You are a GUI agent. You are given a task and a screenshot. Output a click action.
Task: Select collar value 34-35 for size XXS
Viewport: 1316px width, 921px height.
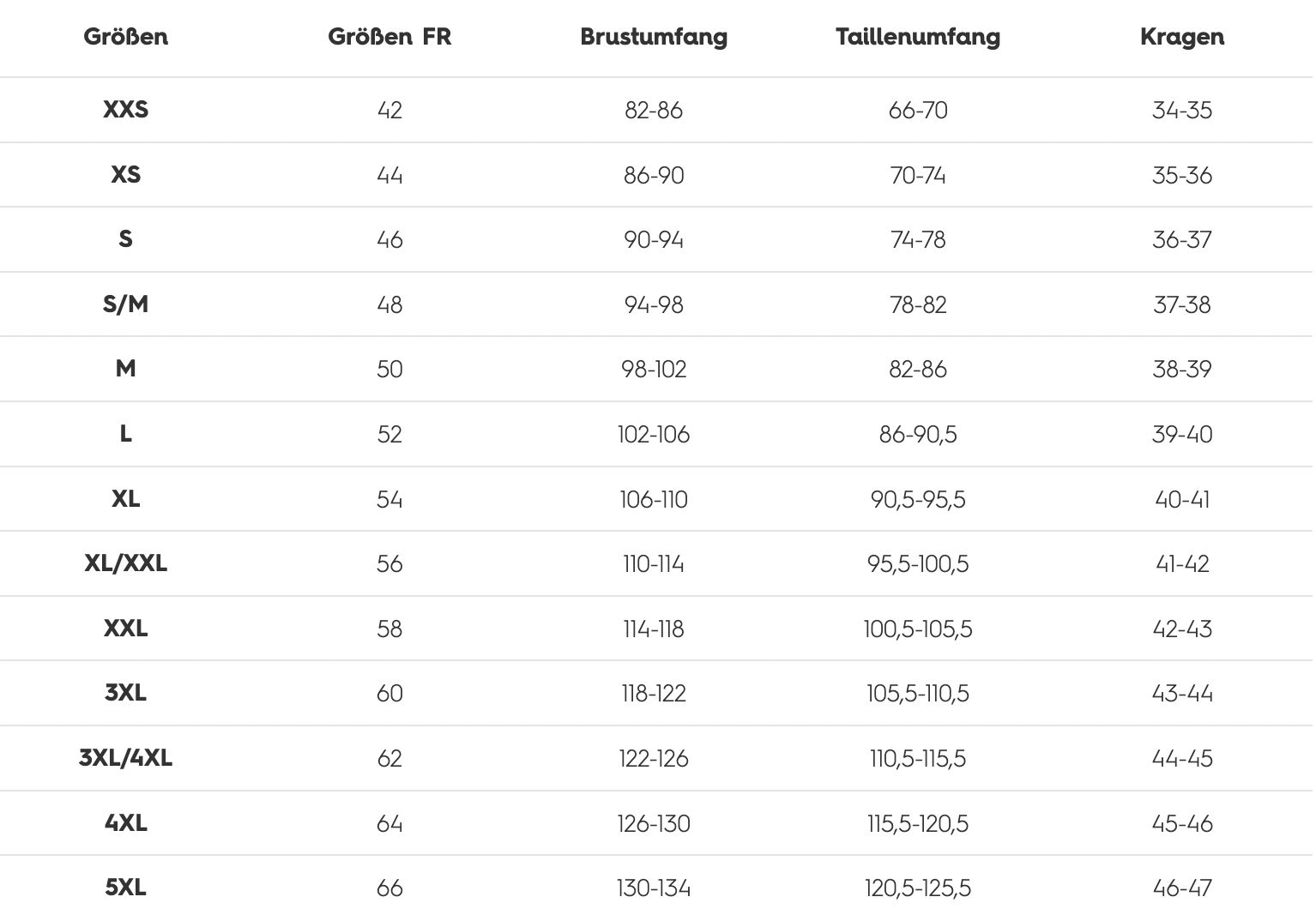pyautogui.click(x=1182, y=111)
